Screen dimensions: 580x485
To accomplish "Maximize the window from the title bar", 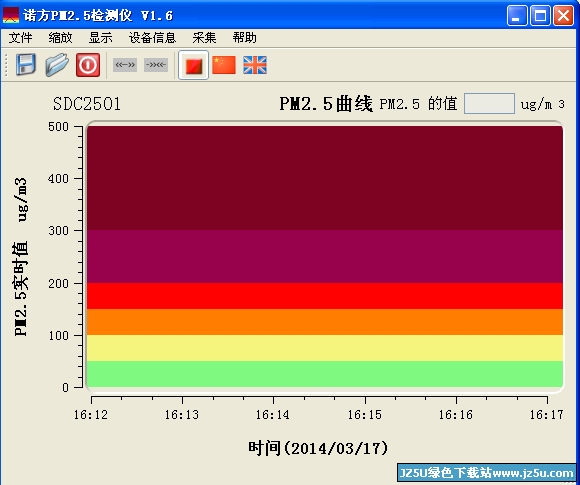I will click(x=540, y=16).
